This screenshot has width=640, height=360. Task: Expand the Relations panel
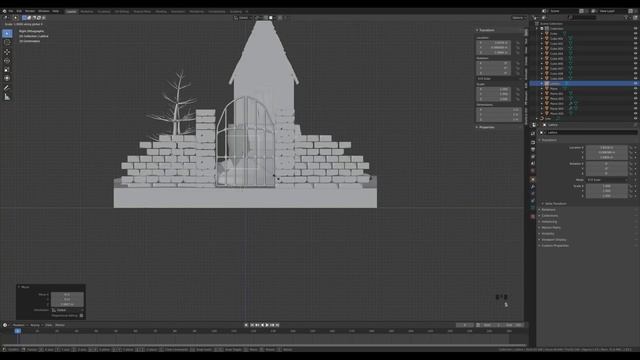(x=548, y=209)
